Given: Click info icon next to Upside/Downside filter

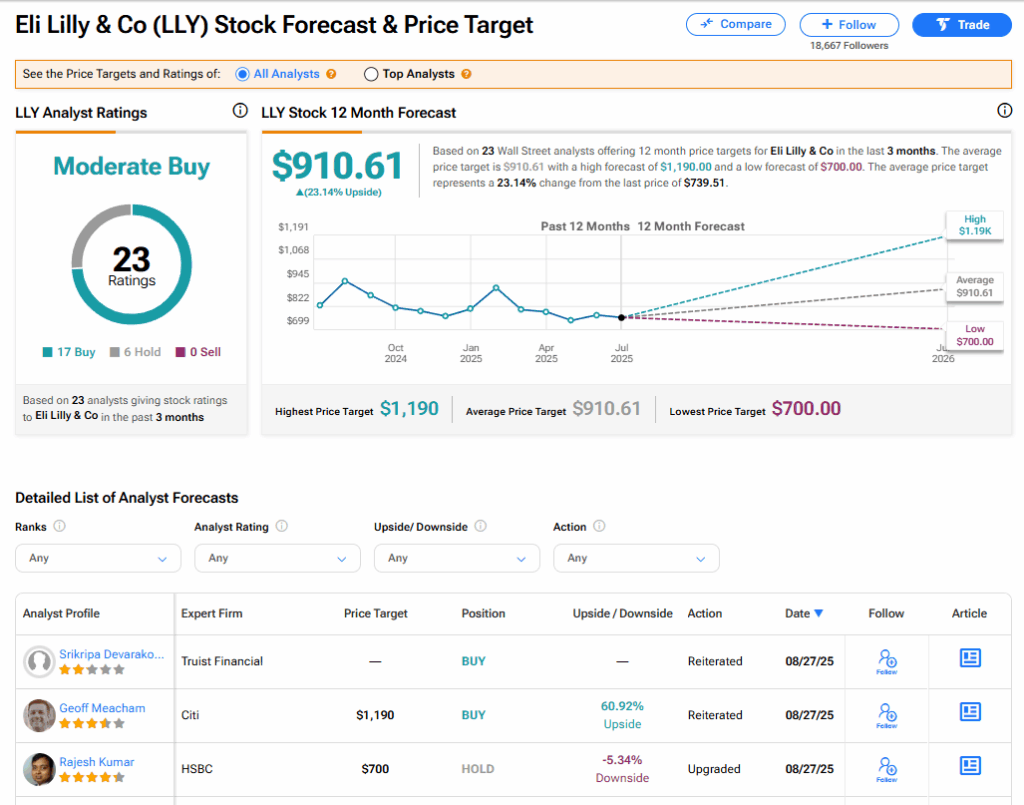Looking at the screenshot, I should (481, 526).
